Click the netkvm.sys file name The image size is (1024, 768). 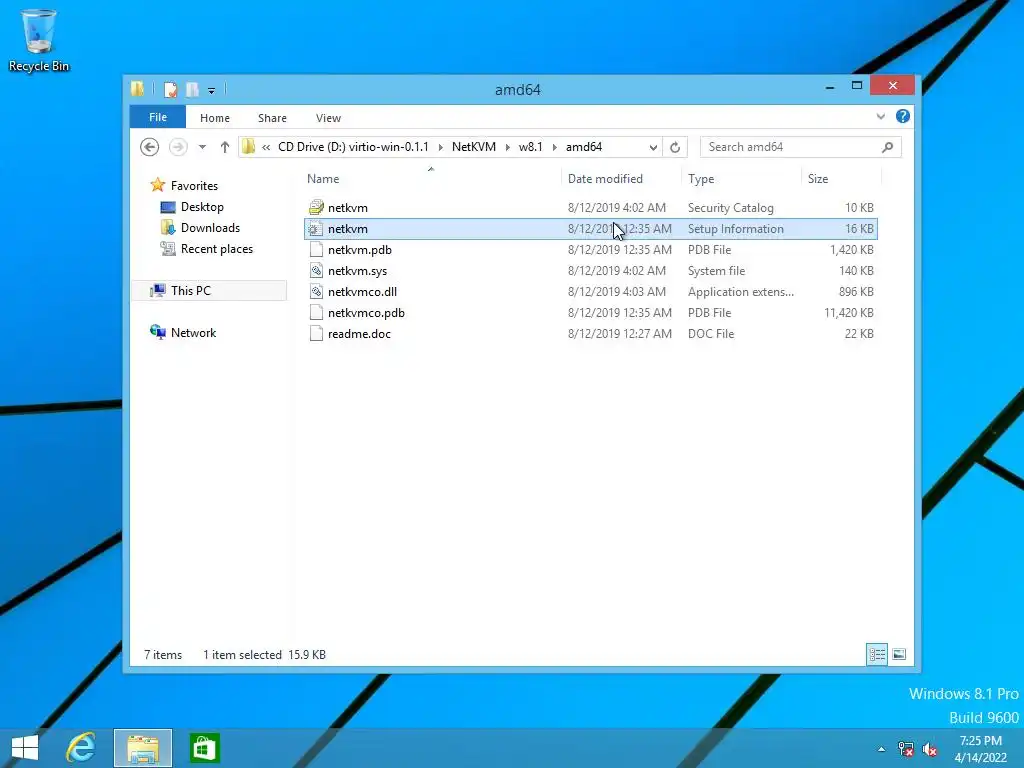(357, 270)
